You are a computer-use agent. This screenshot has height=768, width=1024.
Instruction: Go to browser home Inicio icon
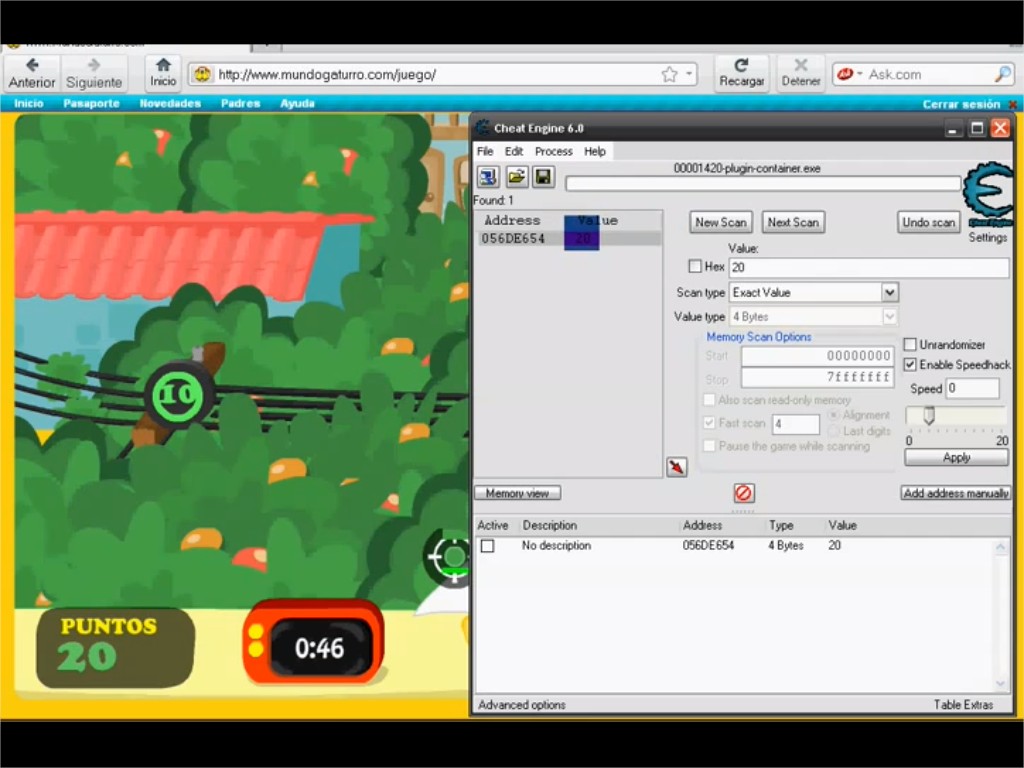pos(163,73)
